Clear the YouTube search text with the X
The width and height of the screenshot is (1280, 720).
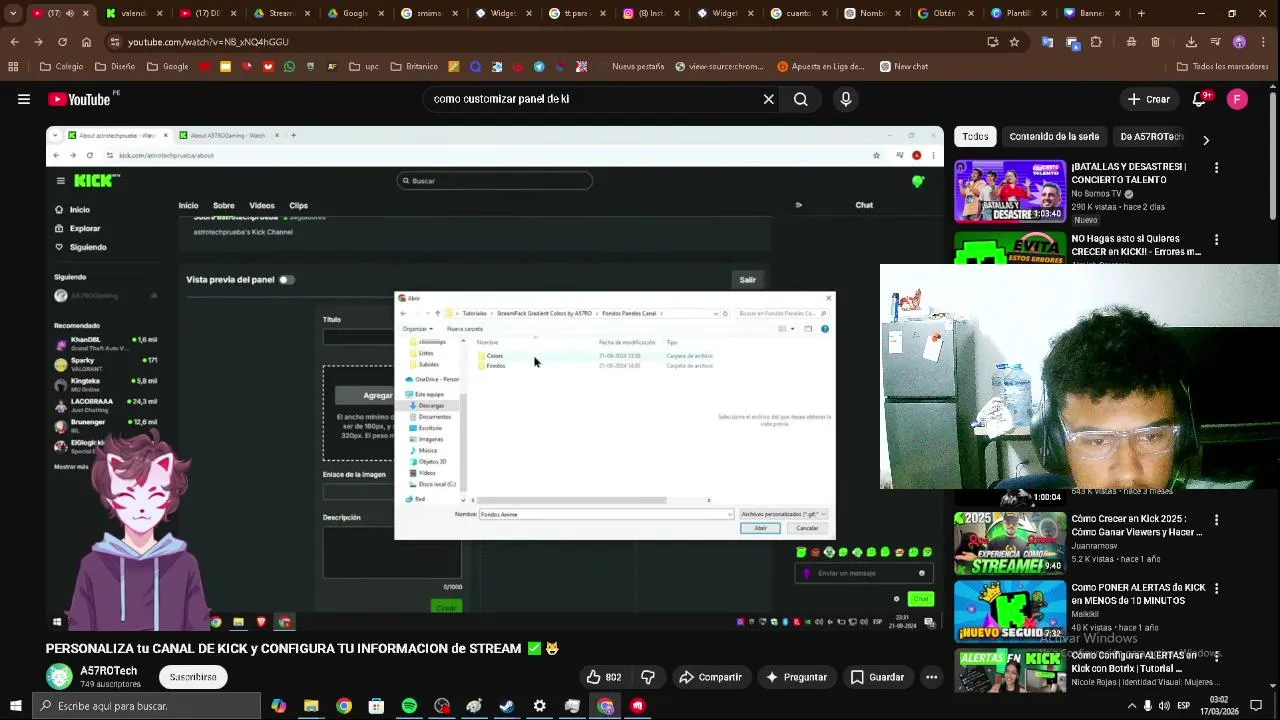pyautogui.click(x=769, y=99)
